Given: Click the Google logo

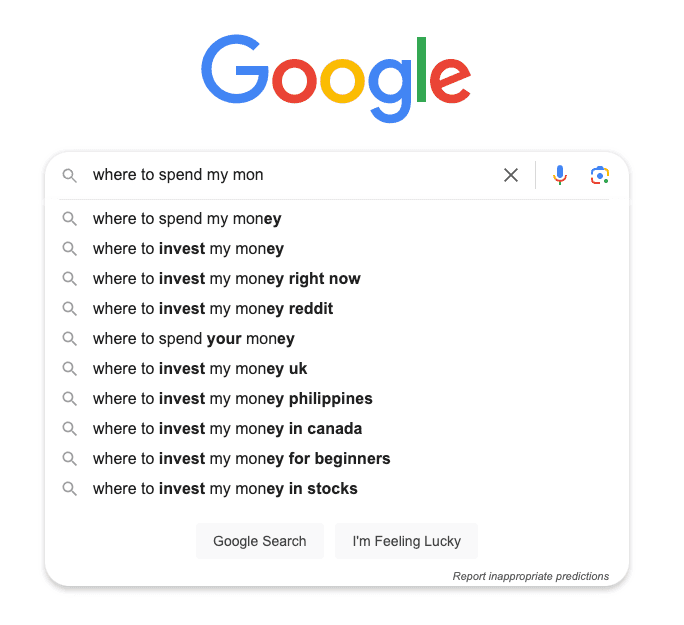Looking at the screenshot, I should pyautogui.click(x=336, y=79).
